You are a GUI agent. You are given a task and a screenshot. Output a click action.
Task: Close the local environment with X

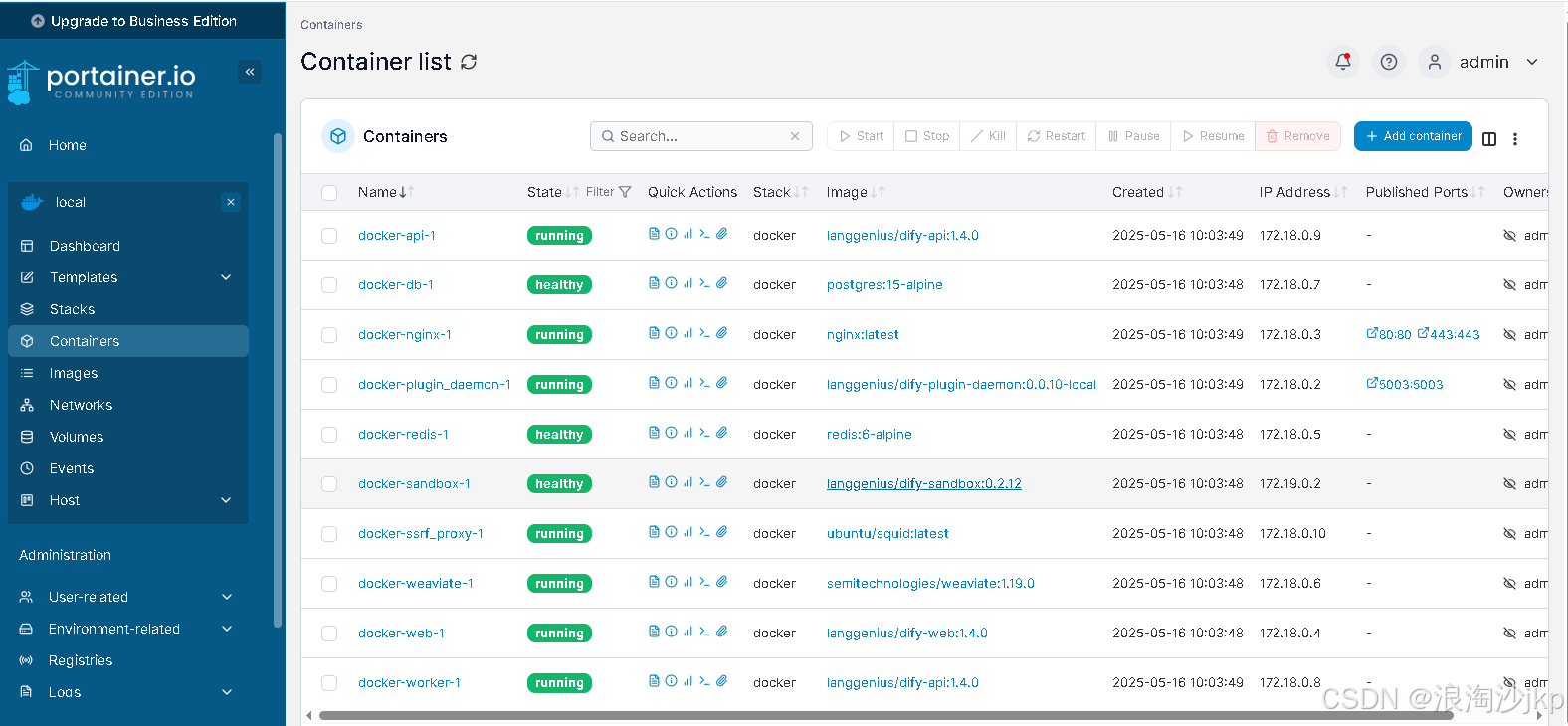click(231, 202)
